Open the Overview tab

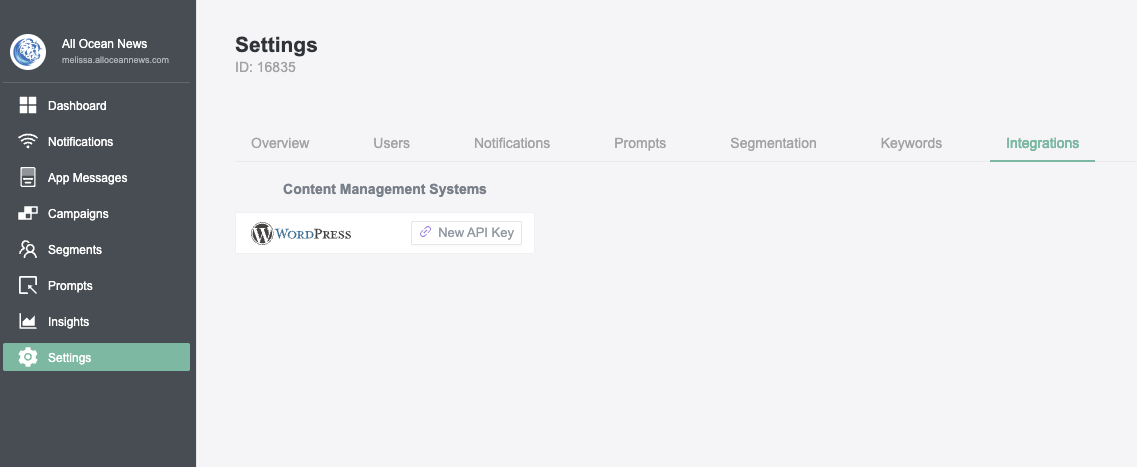tap(280, 143)
